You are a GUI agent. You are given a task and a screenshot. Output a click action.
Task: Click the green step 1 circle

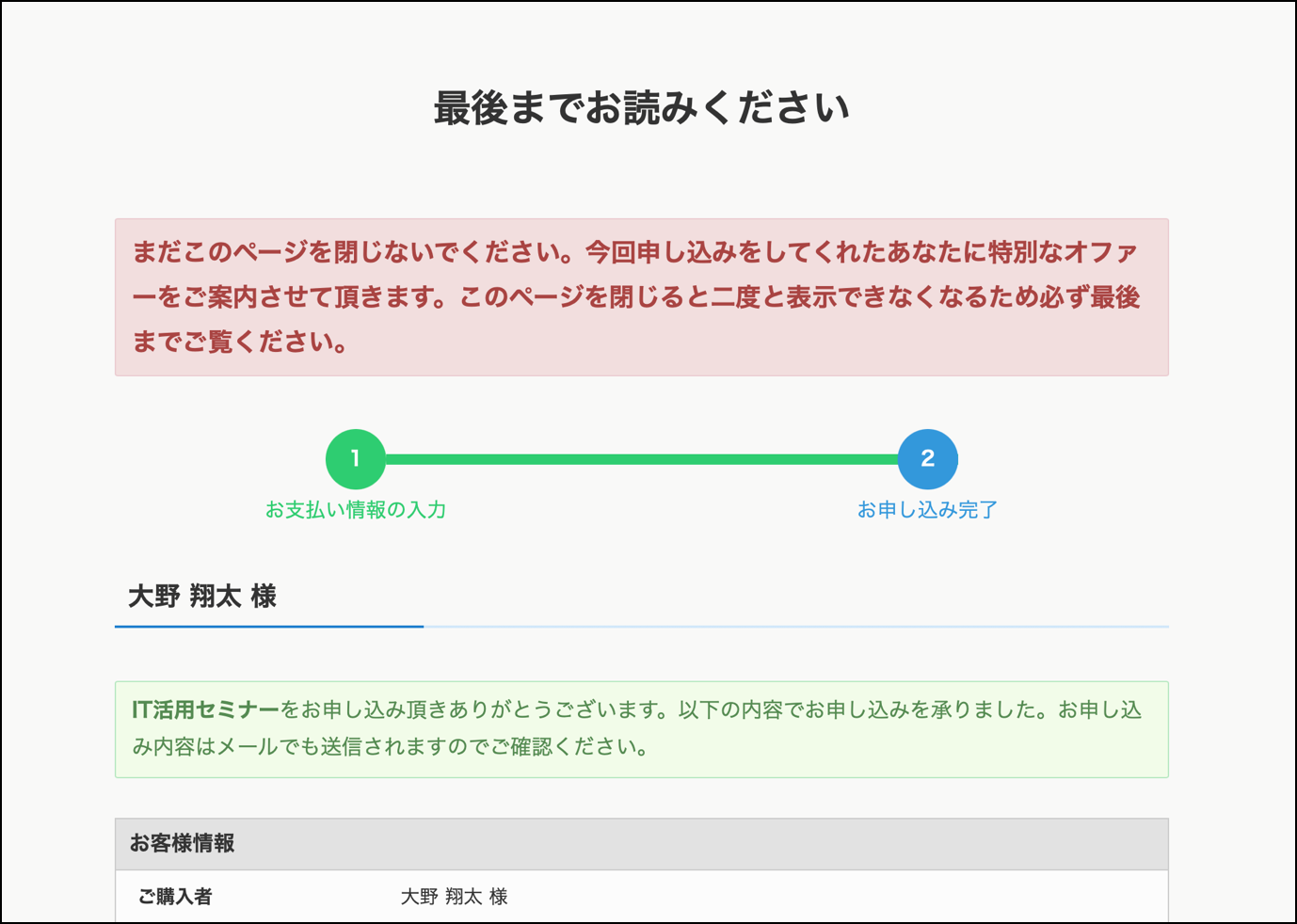tap(355, 459)
